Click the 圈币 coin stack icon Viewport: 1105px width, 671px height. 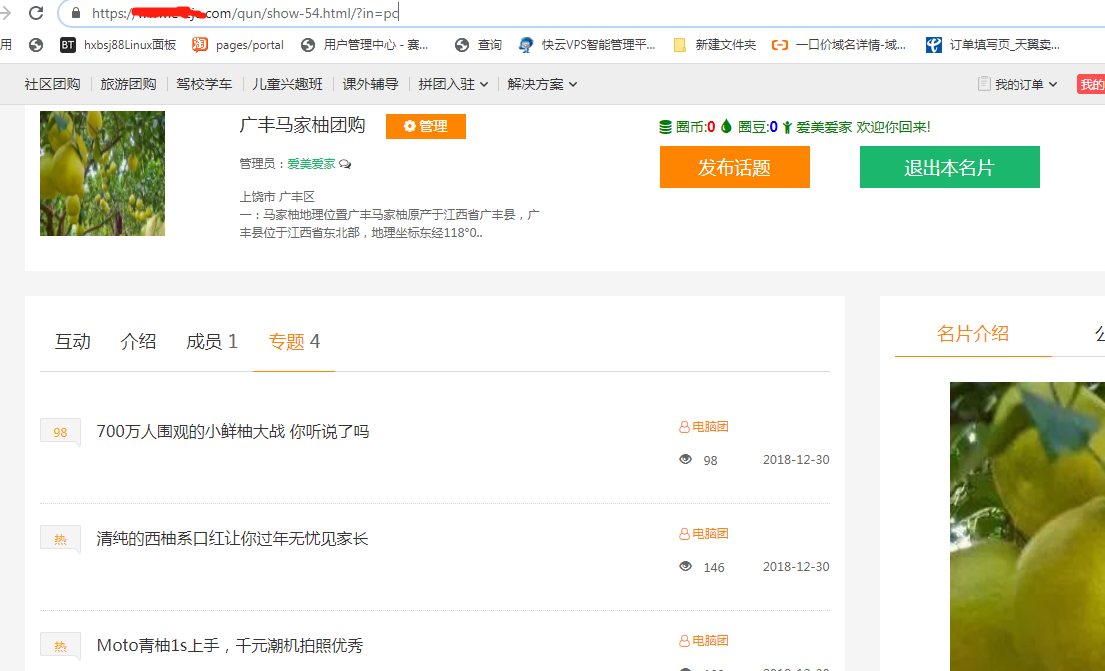(665, 127)
